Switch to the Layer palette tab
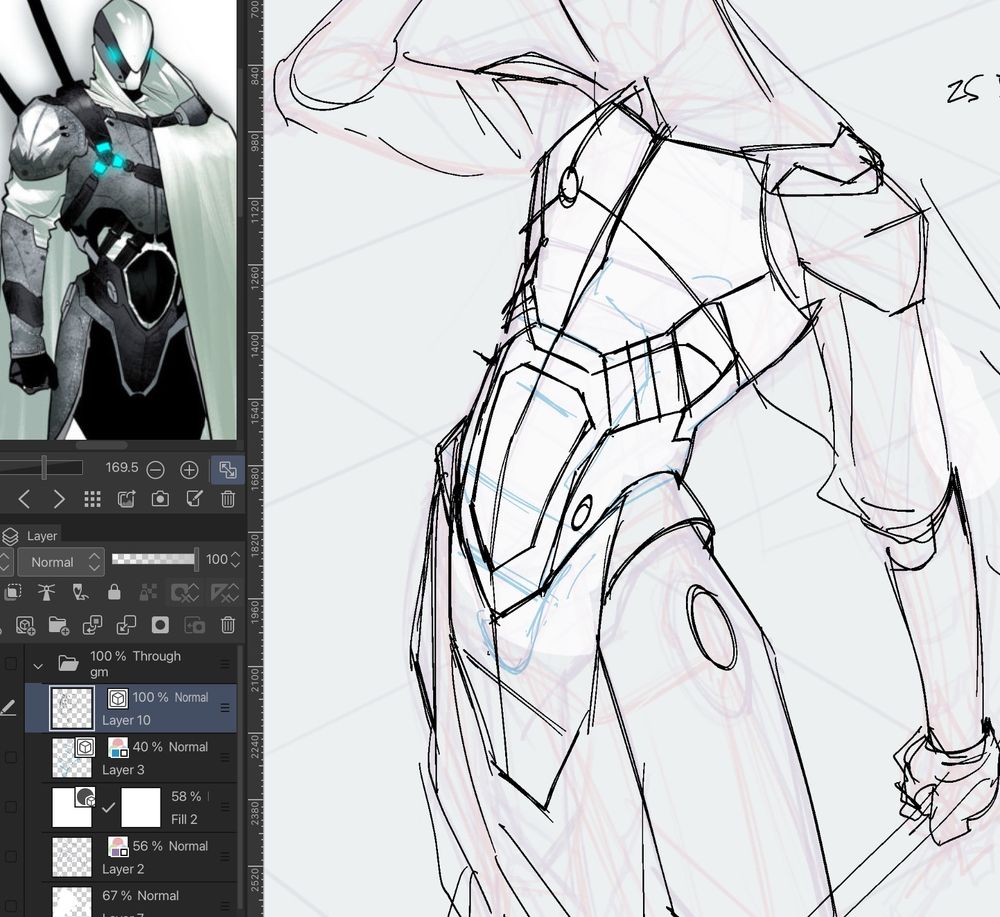Image resolution: width=1000 pixels, height=917 pixels. tap(41, 536)
